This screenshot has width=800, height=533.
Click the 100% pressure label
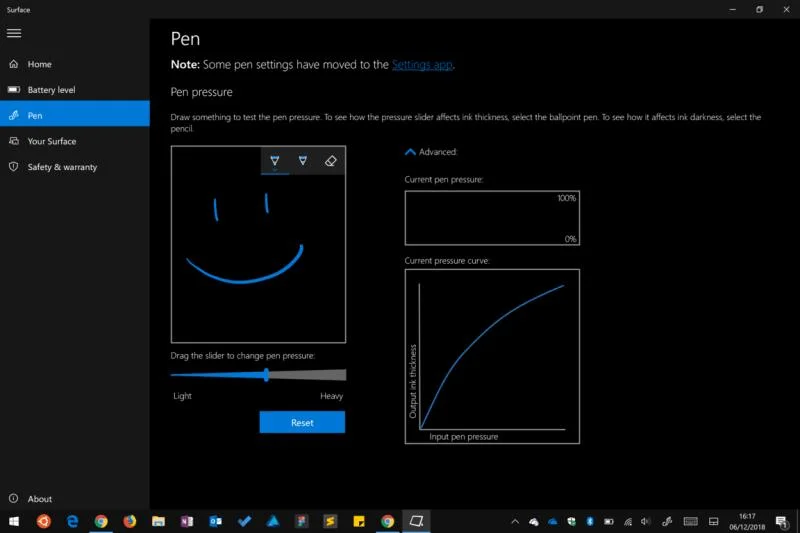click(x=566, y=198)
